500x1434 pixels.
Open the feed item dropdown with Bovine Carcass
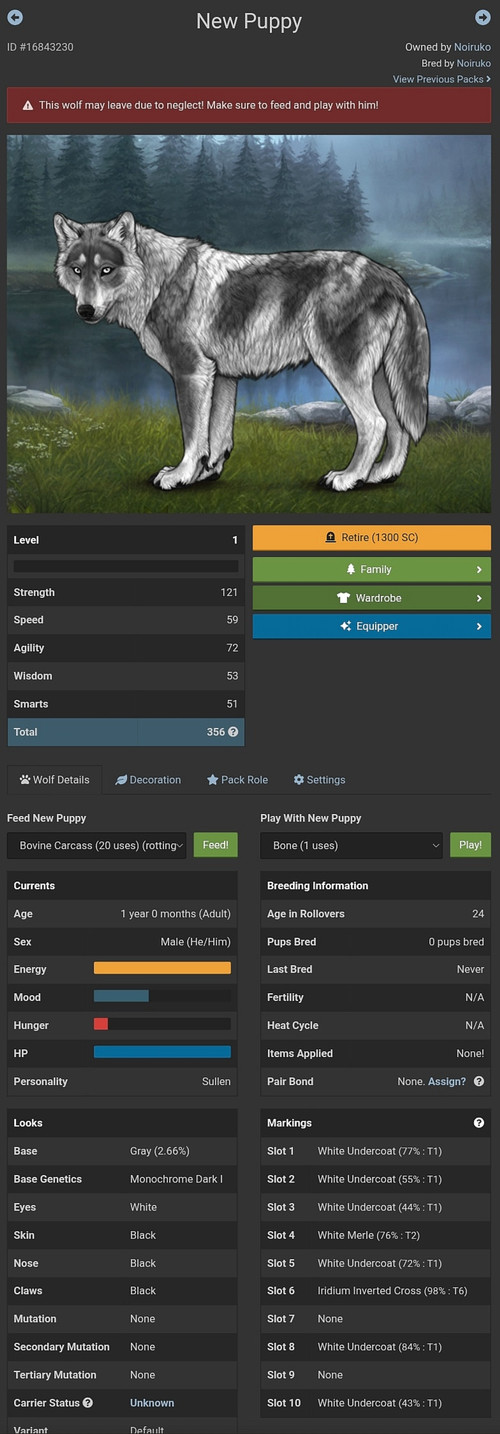click(x=97, y=845)
